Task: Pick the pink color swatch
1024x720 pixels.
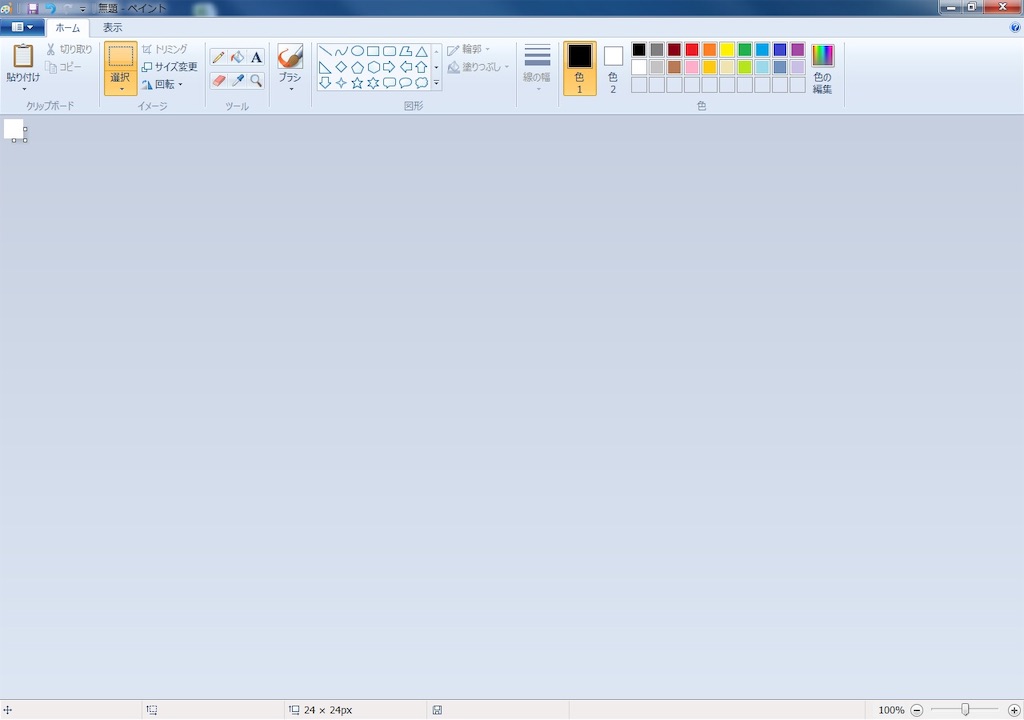Action: pos(692,67)
